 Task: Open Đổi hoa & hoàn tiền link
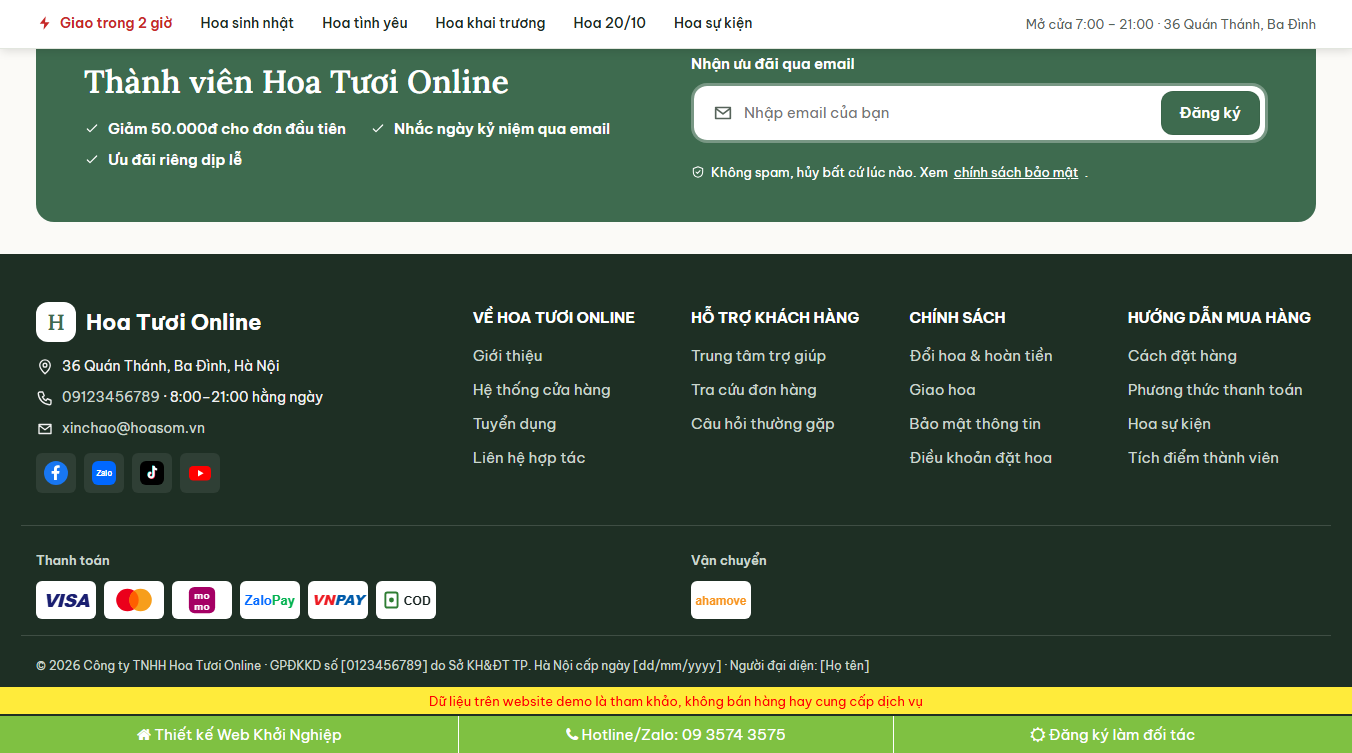[x=981, y=356]
